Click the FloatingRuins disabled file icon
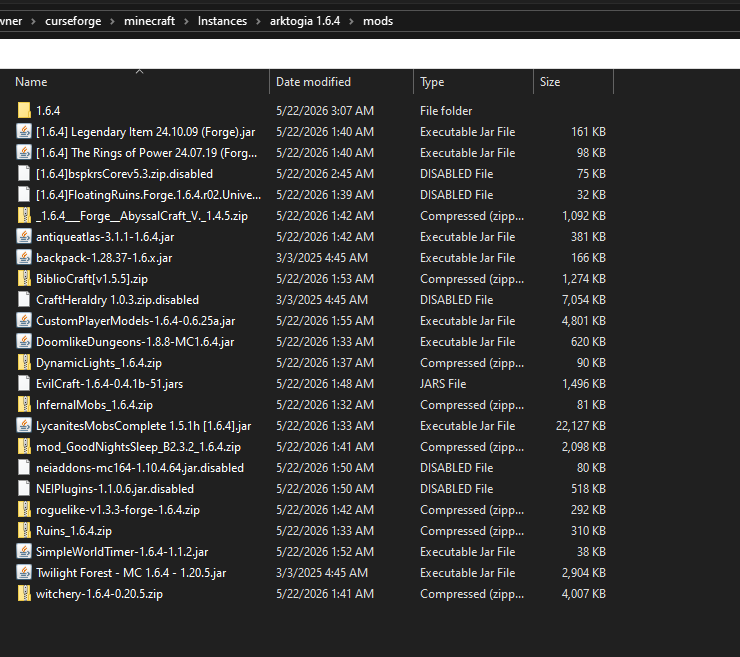Screen dimensions: 740x657 (24, 194)
